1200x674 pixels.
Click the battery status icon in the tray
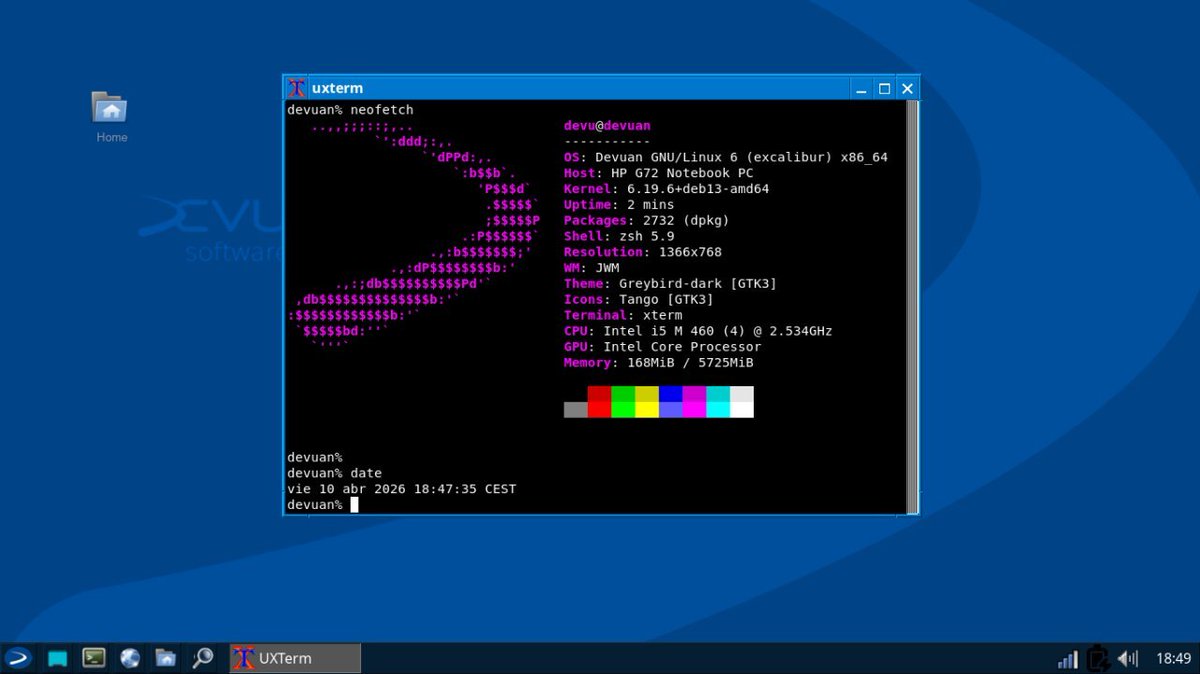1097,658
